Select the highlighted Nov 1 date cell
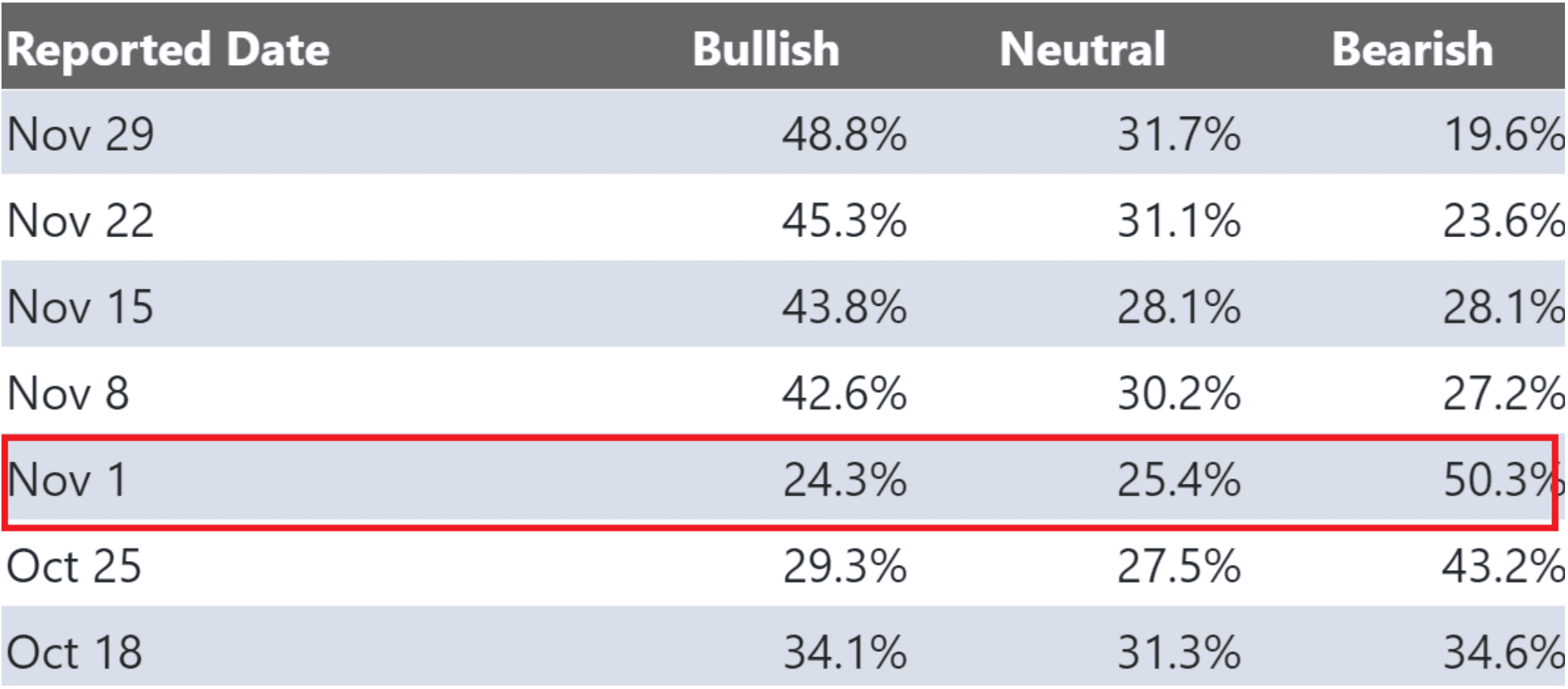 (67, 480)
